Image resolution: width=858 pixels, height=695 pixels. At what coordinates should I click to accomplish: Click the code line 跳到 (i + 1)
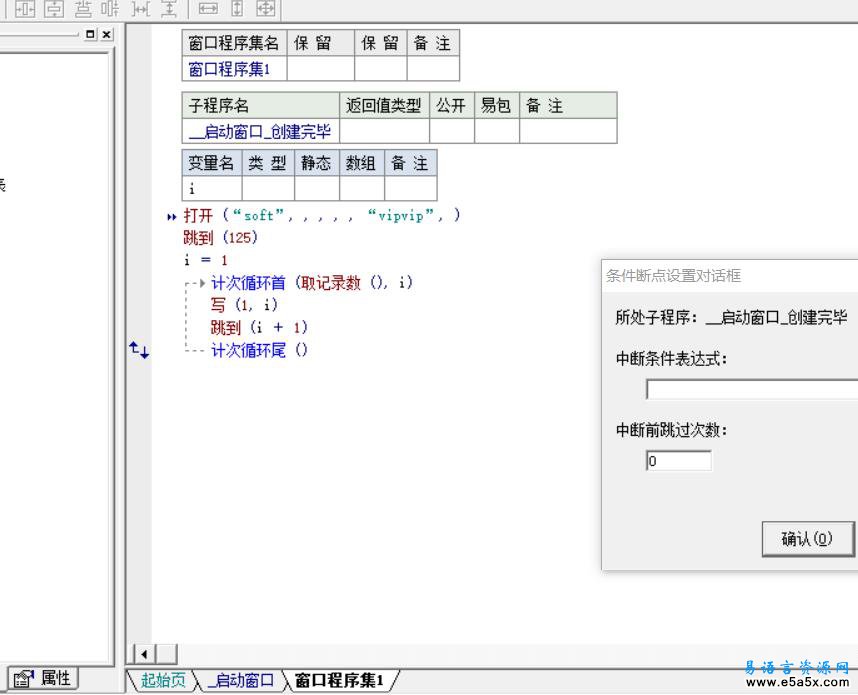coord(259,327)
